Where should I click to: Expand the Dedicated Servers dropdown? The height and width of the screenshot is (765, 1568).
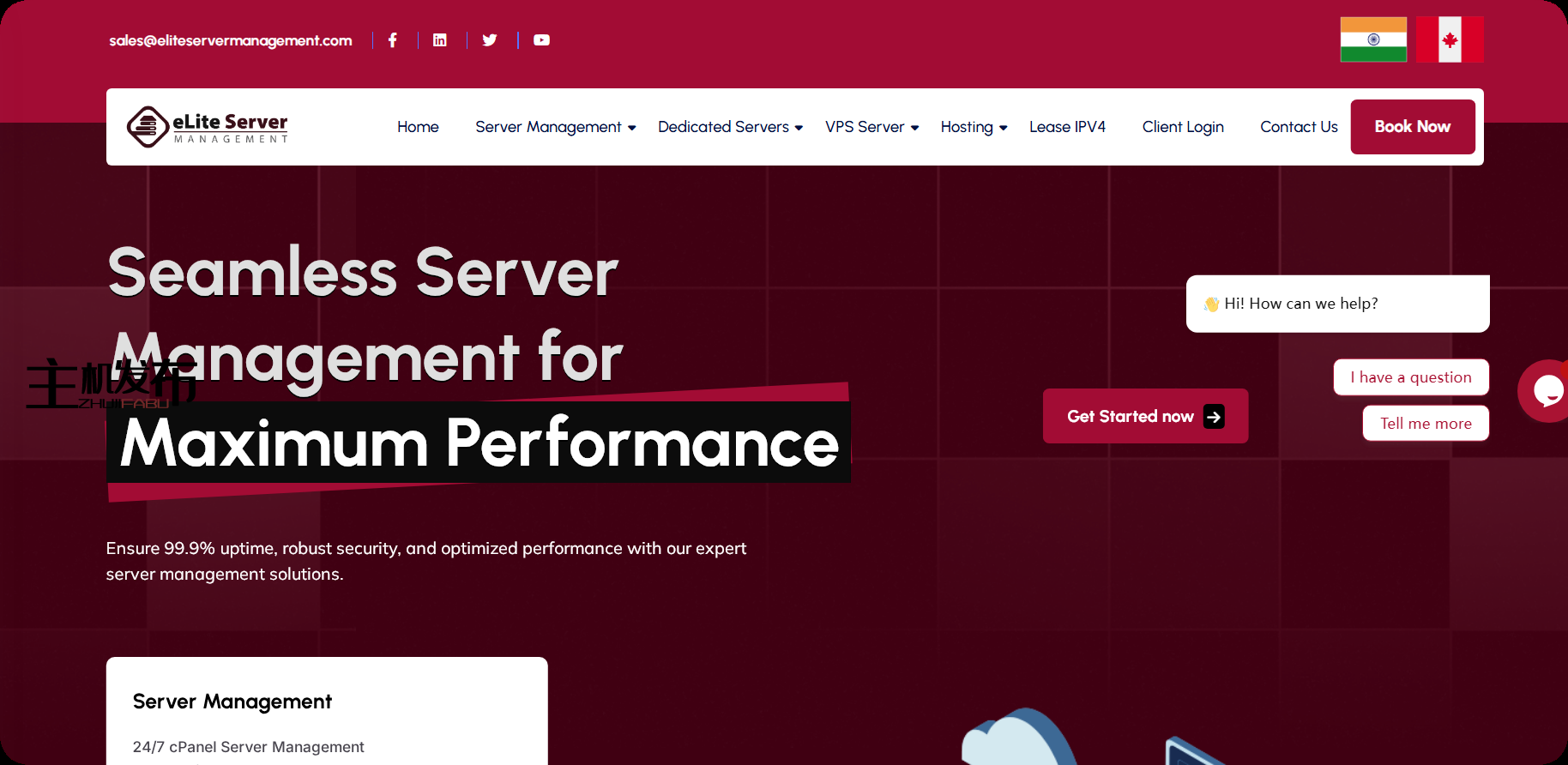730,127
